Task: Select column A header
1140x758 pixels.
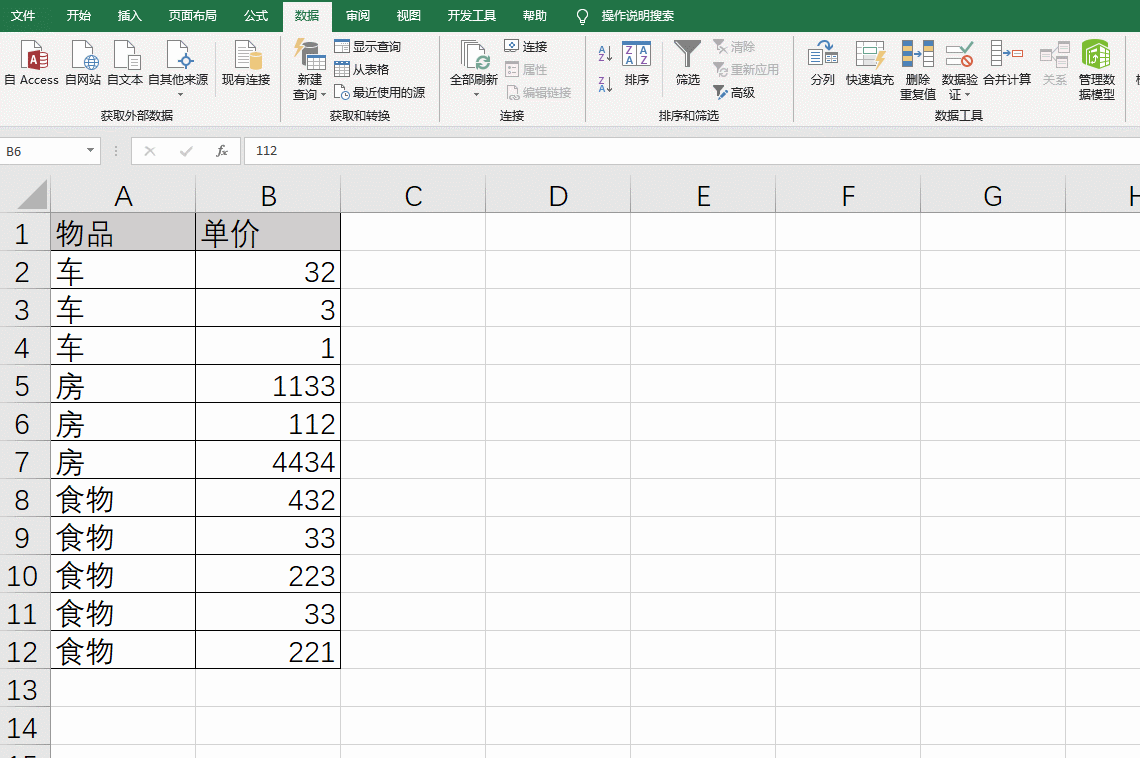Action: [x=123, y=195]
